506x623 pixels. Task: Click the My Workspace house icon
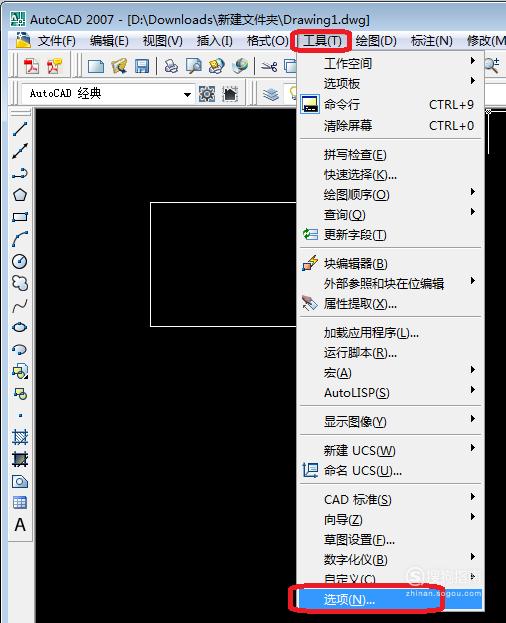point(230,94)
